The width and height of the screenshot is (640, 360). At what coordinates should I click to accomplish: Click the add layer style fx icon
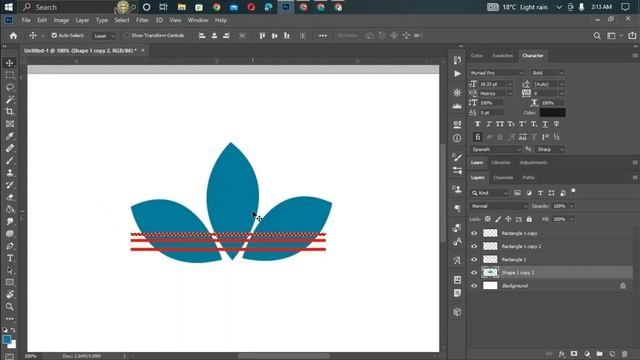point(562,353)
